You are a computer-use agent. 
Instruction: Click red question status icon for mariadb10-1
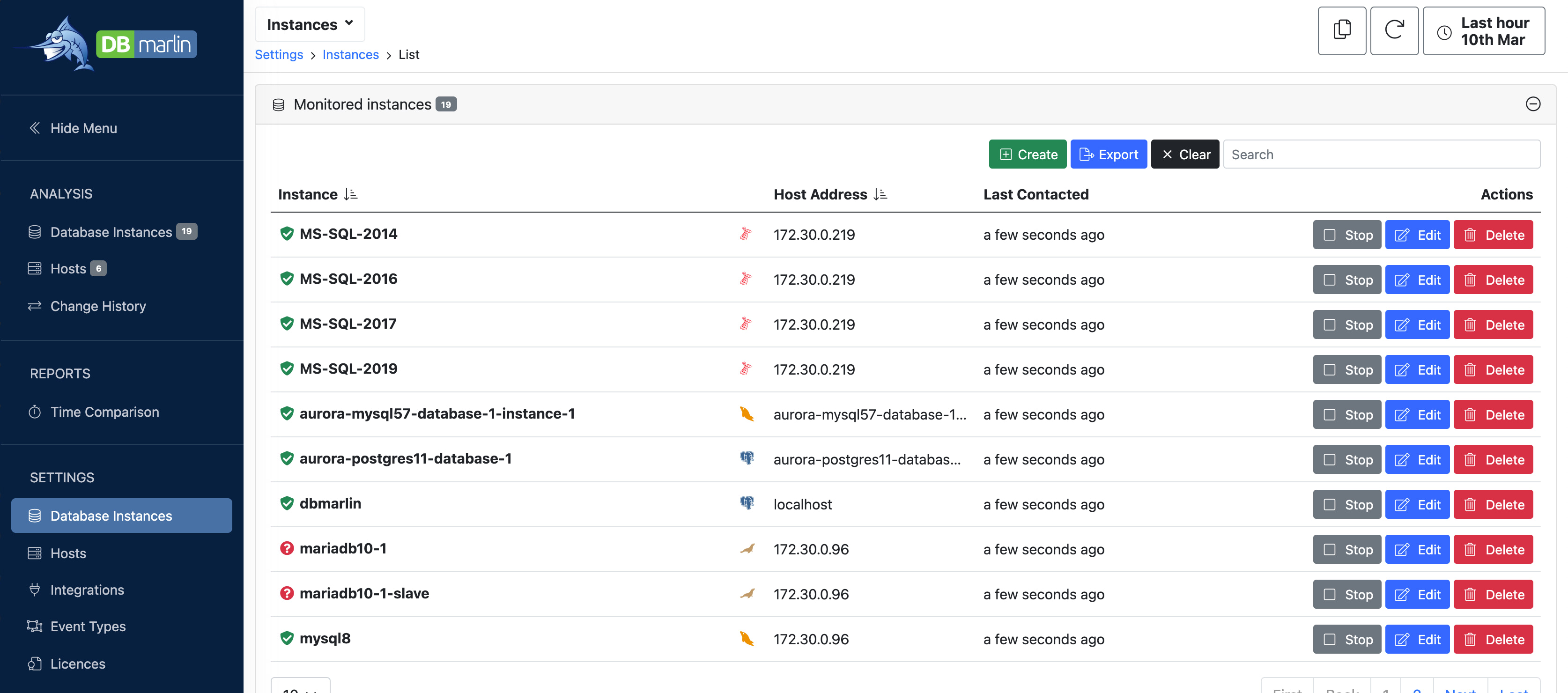pyautogui.click(x=287, y=548)
